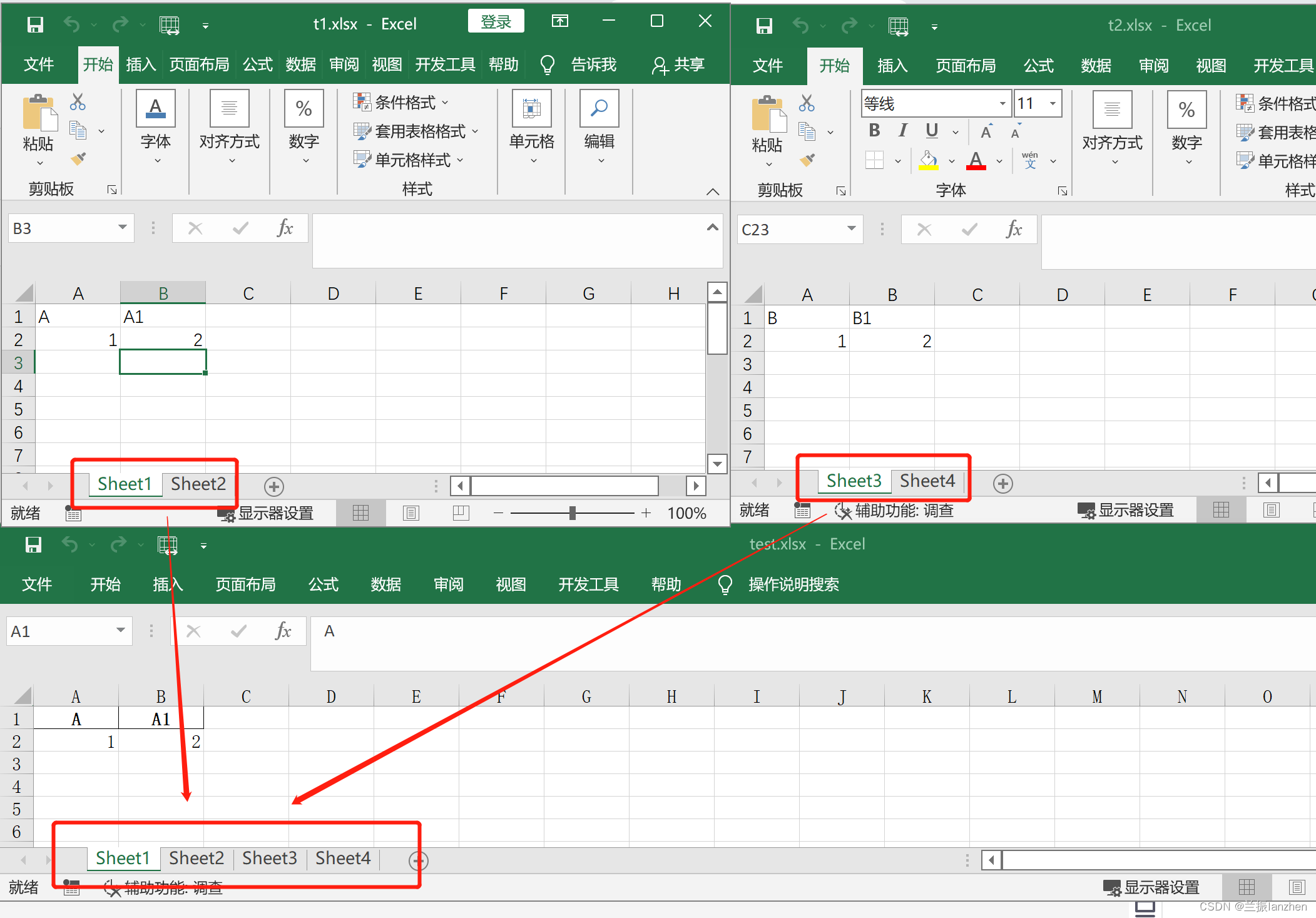Click the Name Box showing C23 in t2.xlsx
1316x918 pixels.
tap(788, 229)
